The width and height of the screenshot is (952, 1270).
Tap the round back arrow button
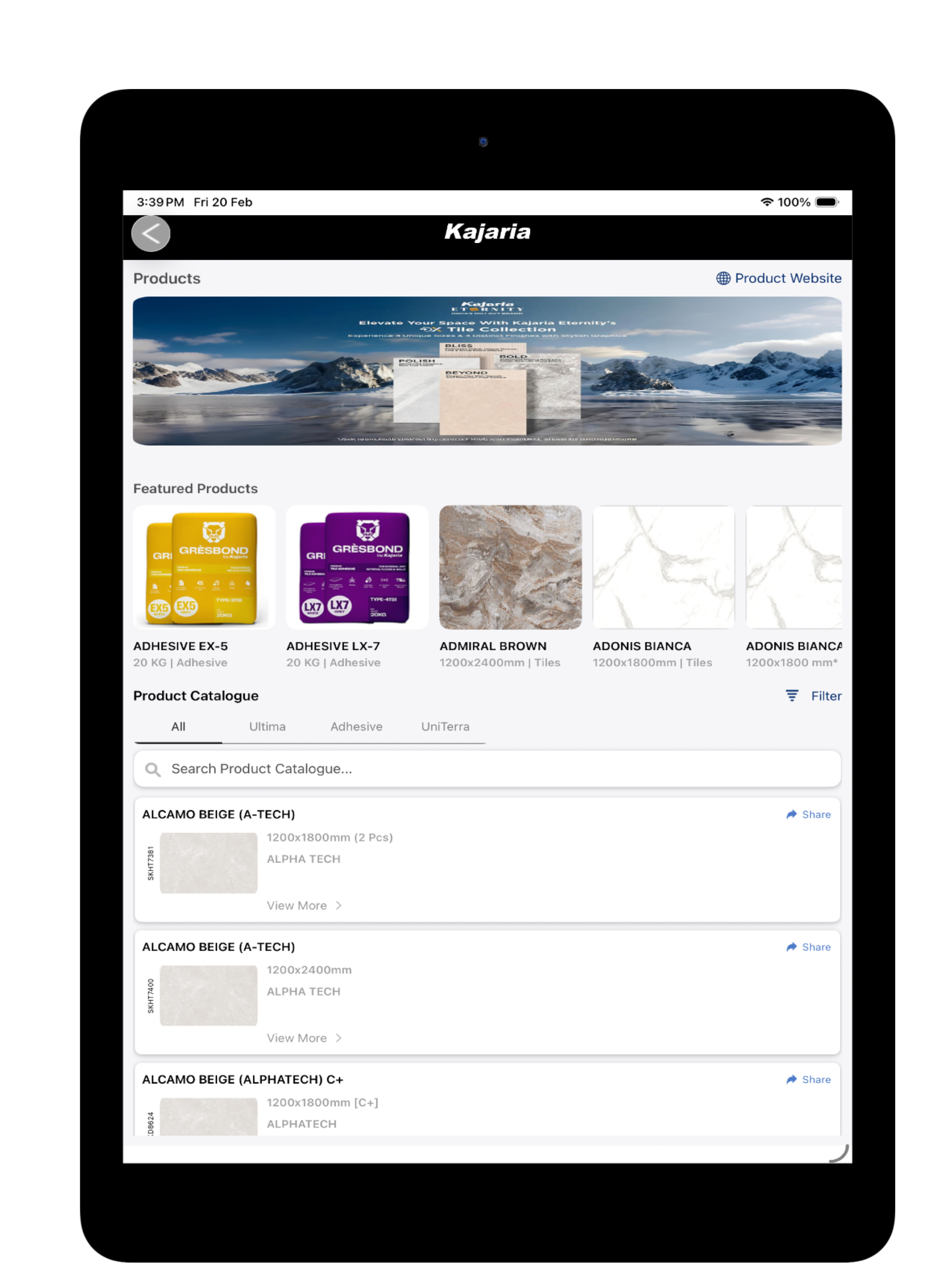click(150, 234)
